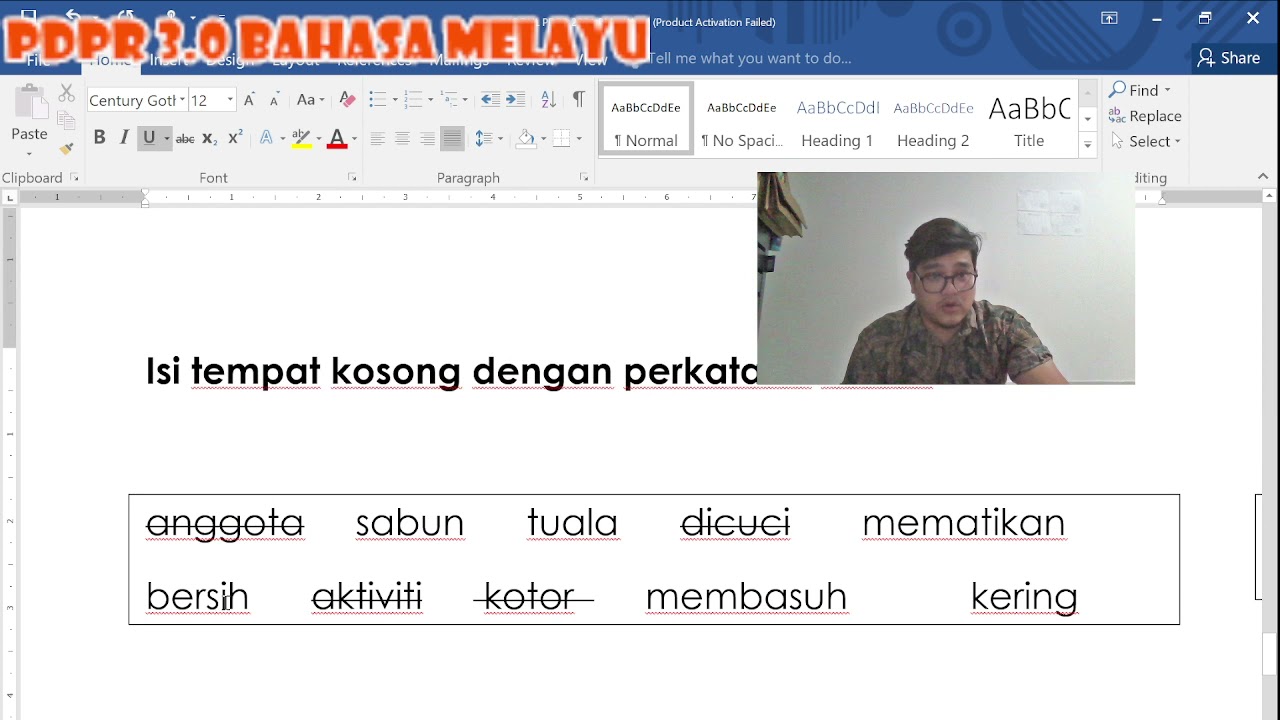Toggle Strikethrough on selected text
Screen dimensions: 1280x720
click(x=185, y=138)
